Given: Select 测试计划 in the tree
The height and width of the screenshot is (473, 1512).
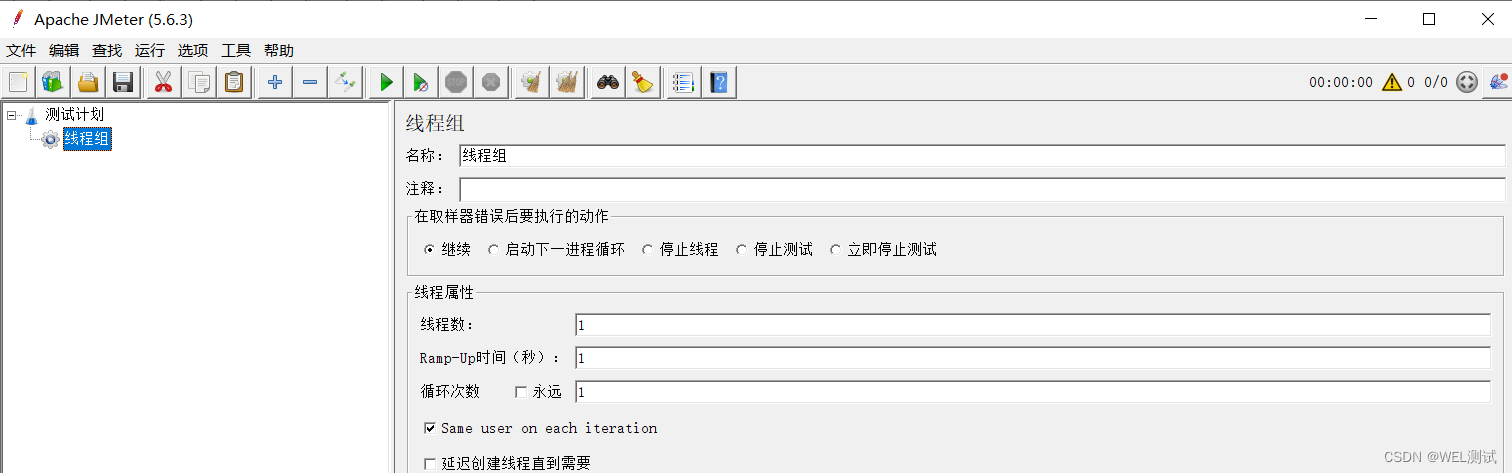Looking at the screenshot, I should [74, 115].
